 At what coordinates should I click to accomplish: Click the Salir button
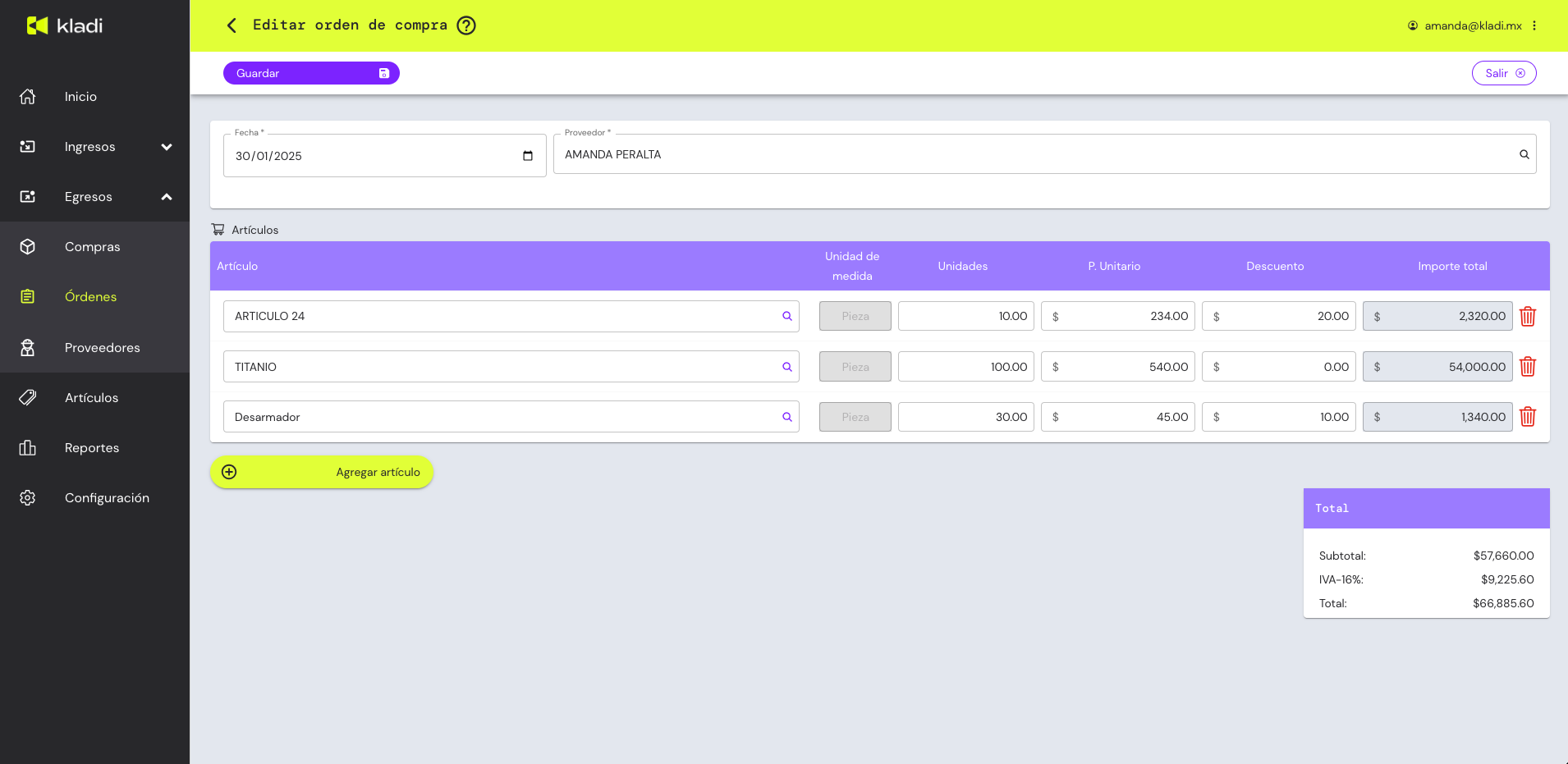[1503, 73]
